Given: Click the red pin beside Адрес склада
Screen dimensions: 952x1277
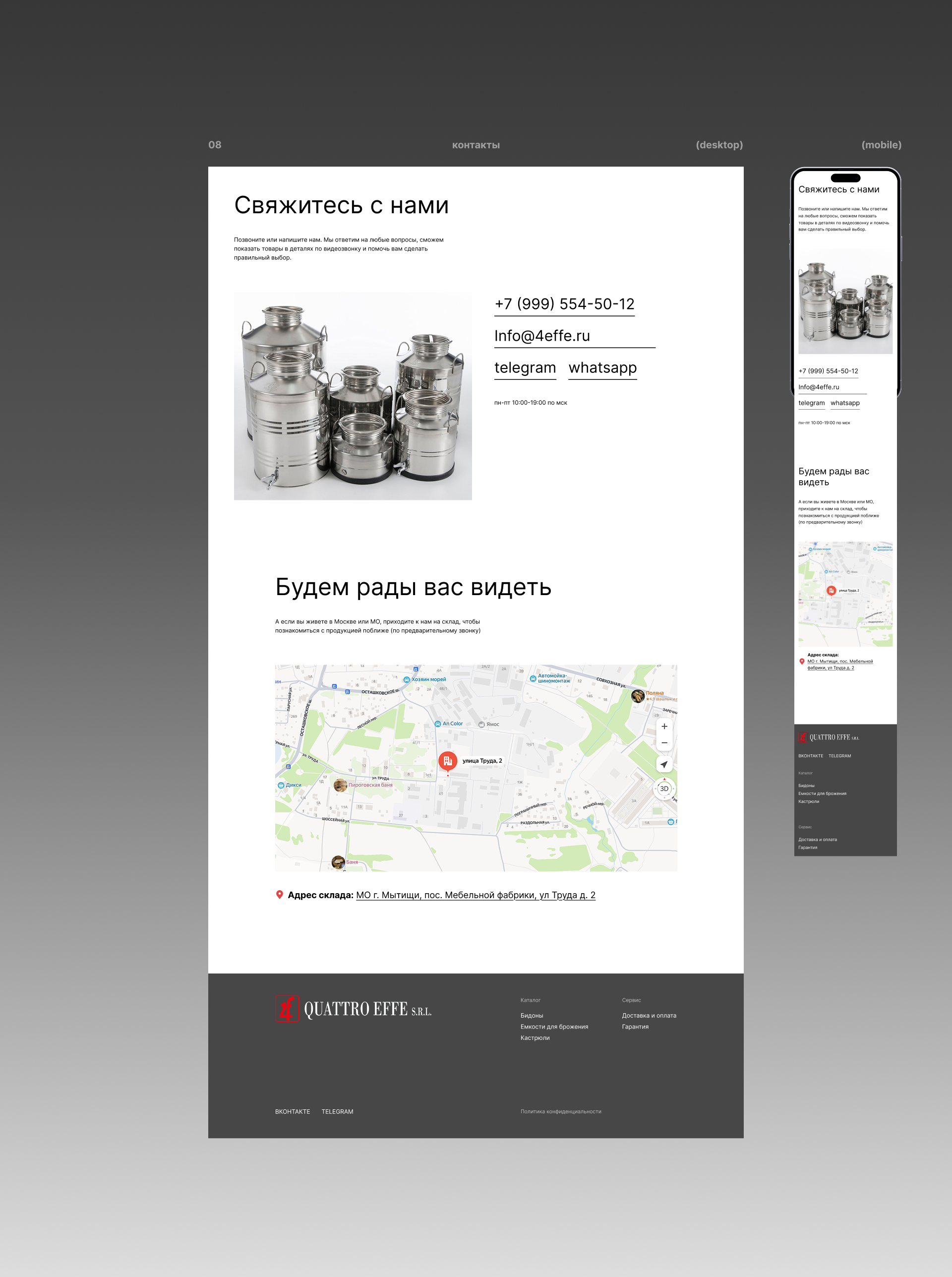Looking at the screenshot, I should point(280,894).
